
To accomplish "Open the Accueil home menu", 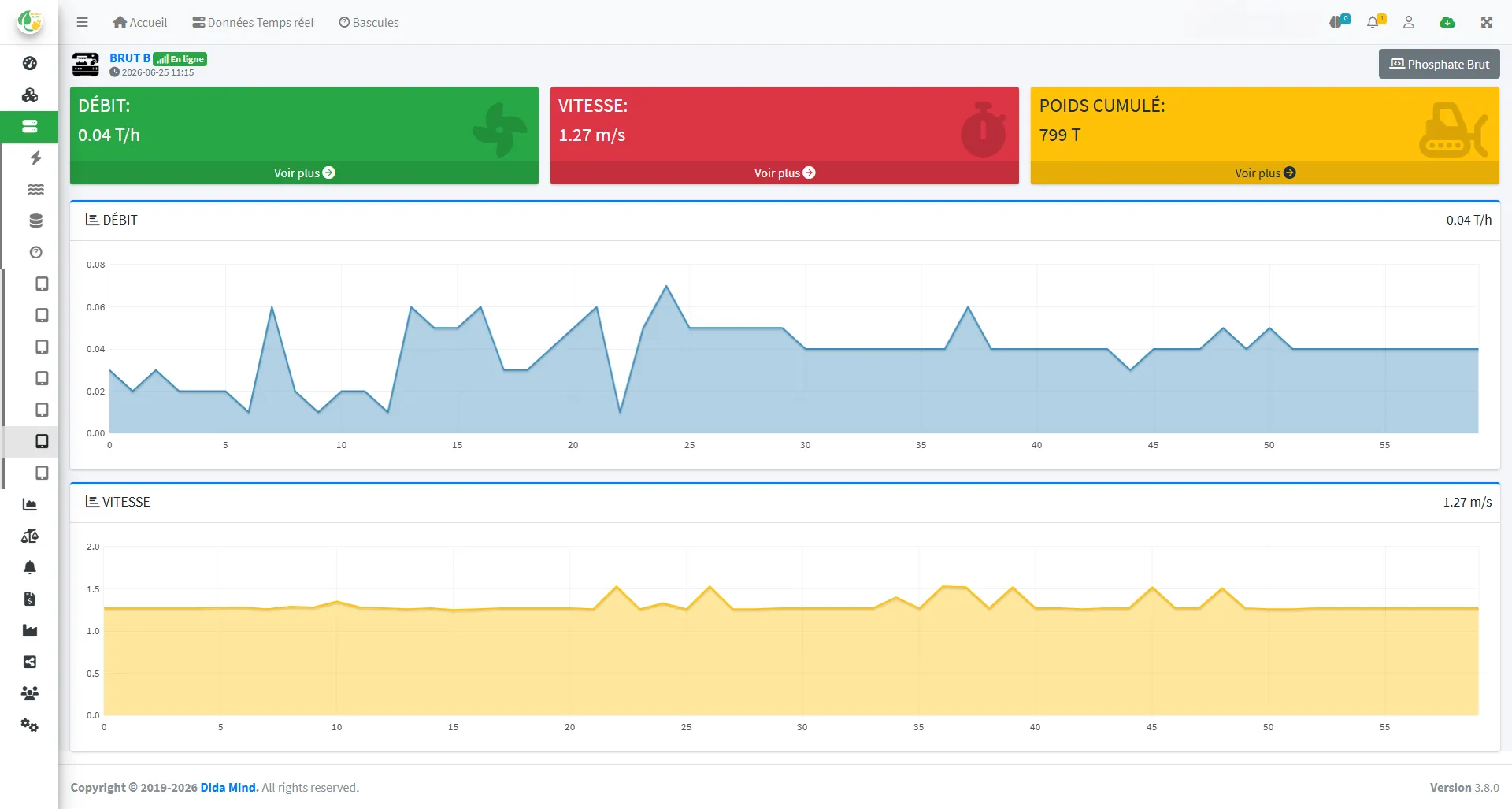I will [x=140, y=22].
